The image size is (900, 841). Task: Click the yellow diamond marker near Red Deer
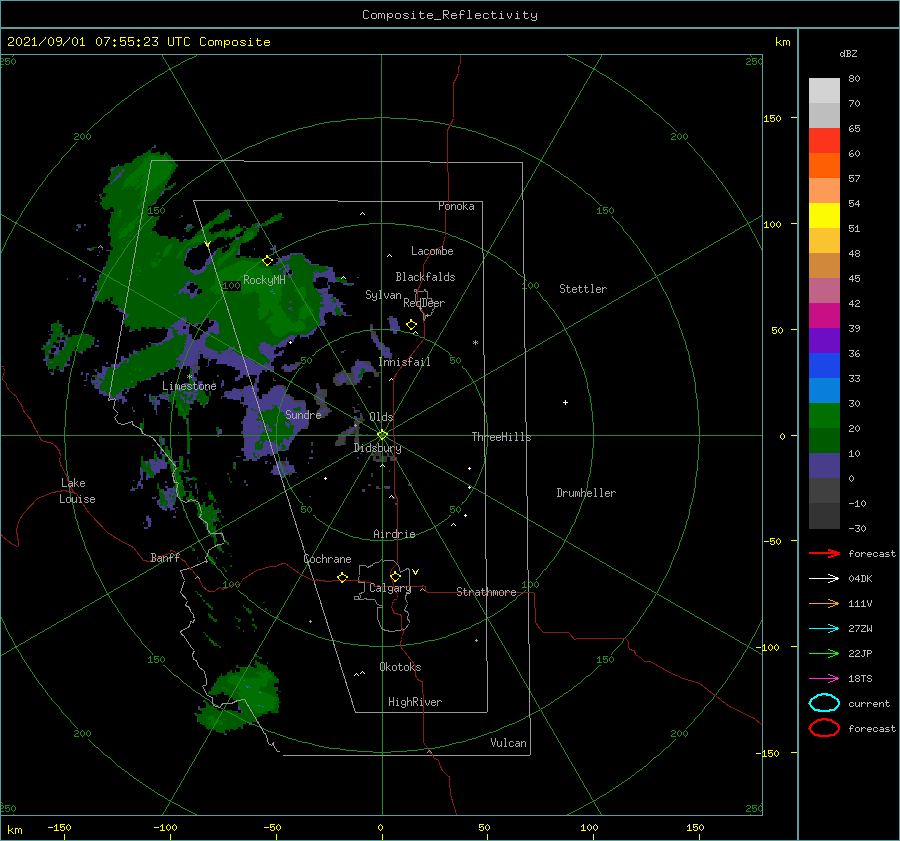pos(412,325)
